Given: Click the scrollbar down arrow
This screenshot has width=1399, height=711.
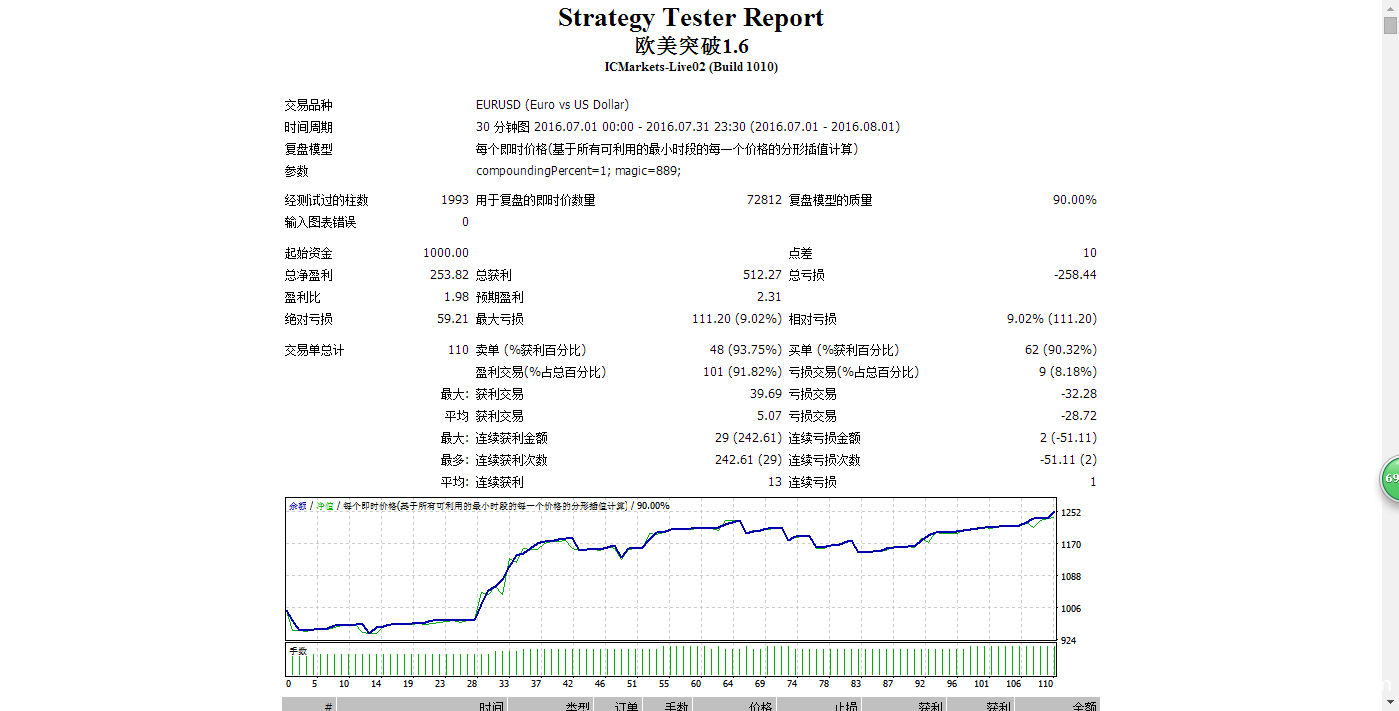Looking at the screenshot, I should pyautogui.click(x=1390, y=704).
